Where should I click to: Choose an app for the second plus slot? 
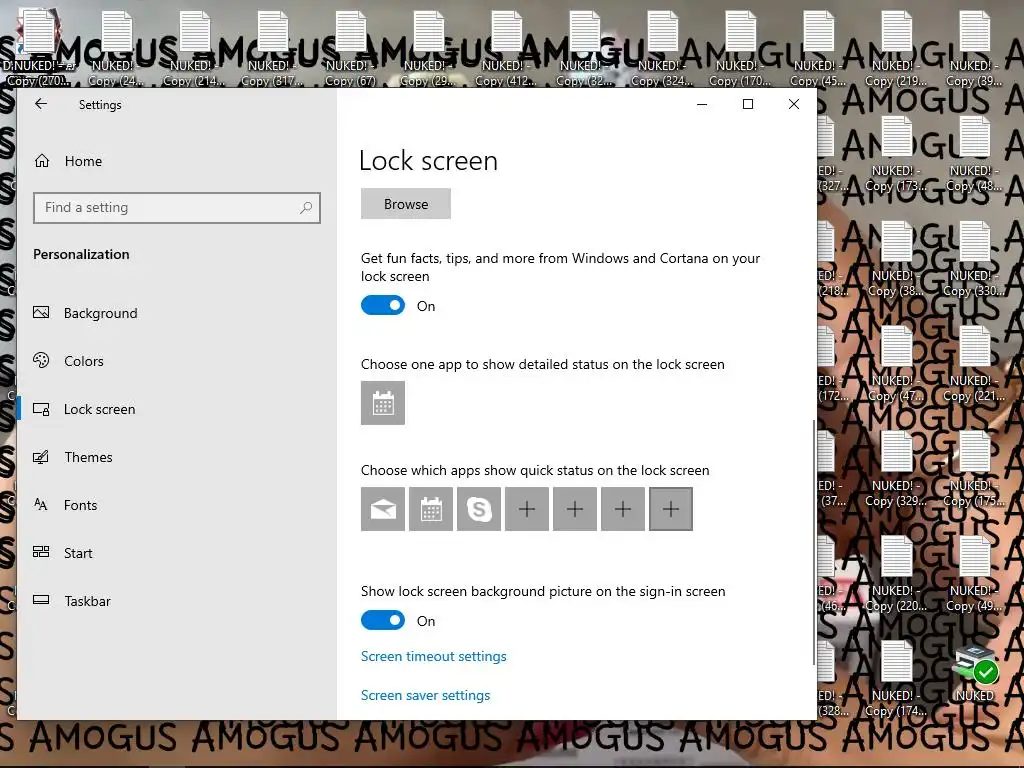(575, 509)
